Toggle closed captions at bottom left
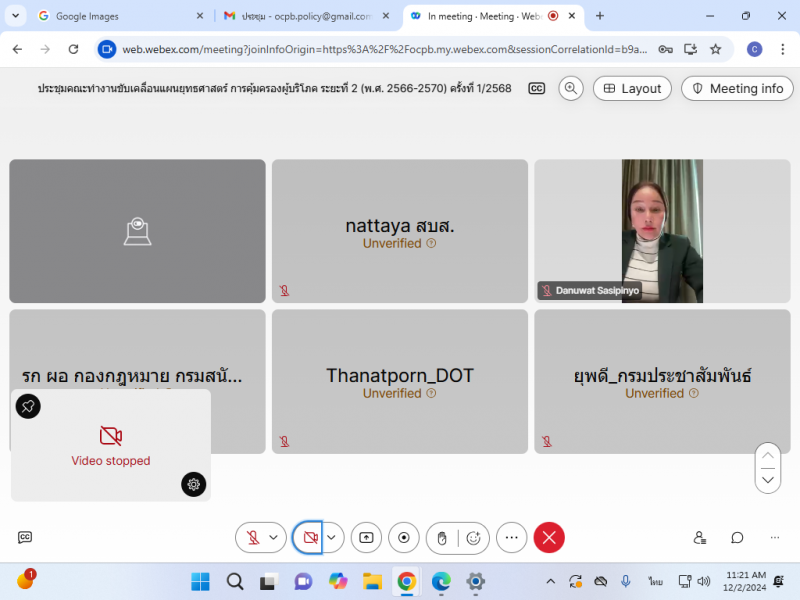The image size is (800, 600). 25,538
